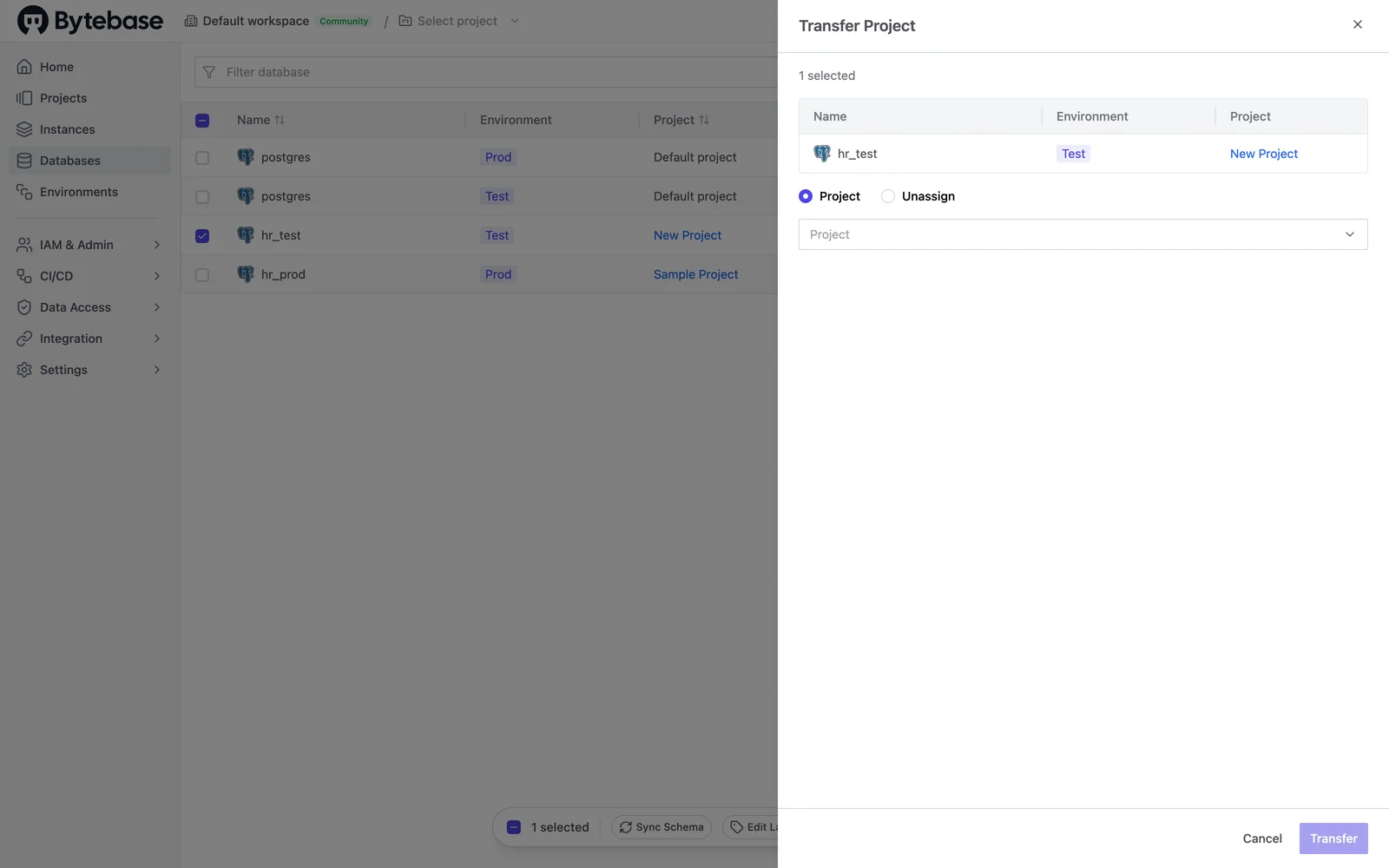Image resolution: width=1389 pixels, height=868 pixels.
Task: Click the Instances layers icon
Action: click(24, 129)
